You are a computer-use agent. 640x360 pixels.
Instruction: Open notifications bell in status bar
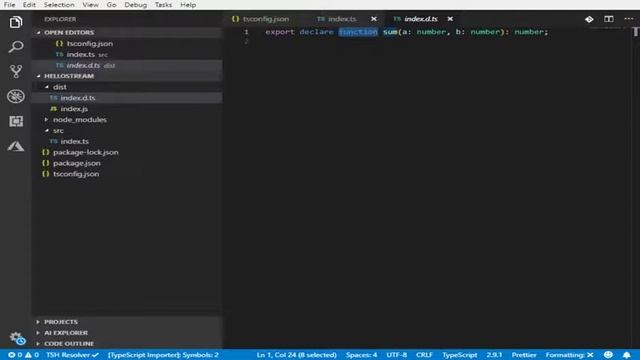coord(627,355)
